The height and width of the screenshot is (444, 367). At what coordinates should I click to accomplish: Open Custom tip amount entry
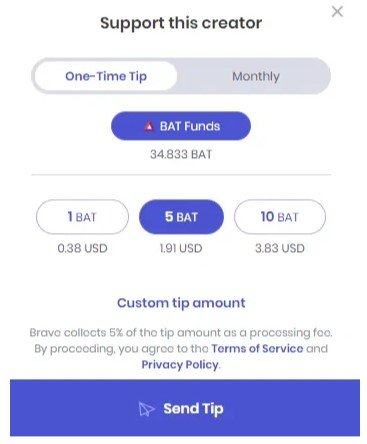(181, 303)
